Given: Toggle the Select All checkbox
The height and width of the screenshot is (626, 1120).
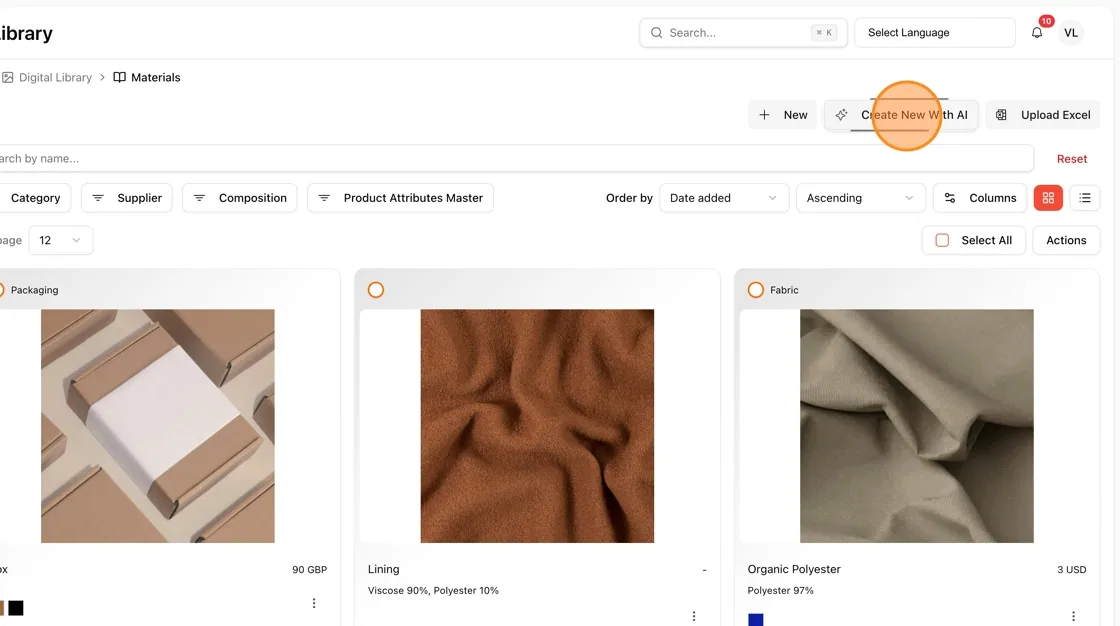Looking at the screenshot, I should point(942,240).
